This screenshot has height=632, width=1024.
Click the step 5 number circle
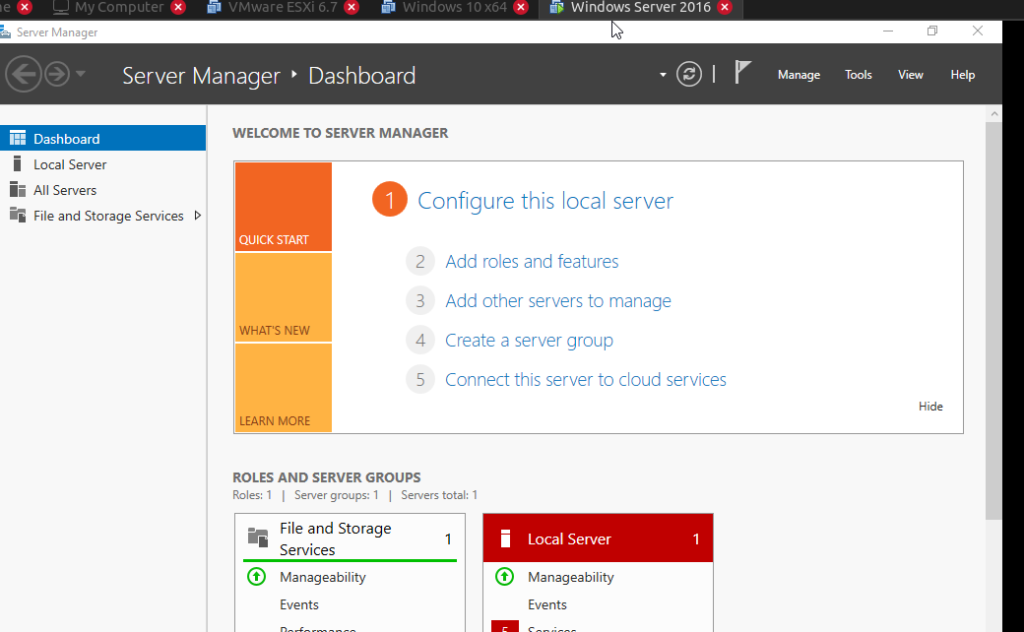coord(420,379)
